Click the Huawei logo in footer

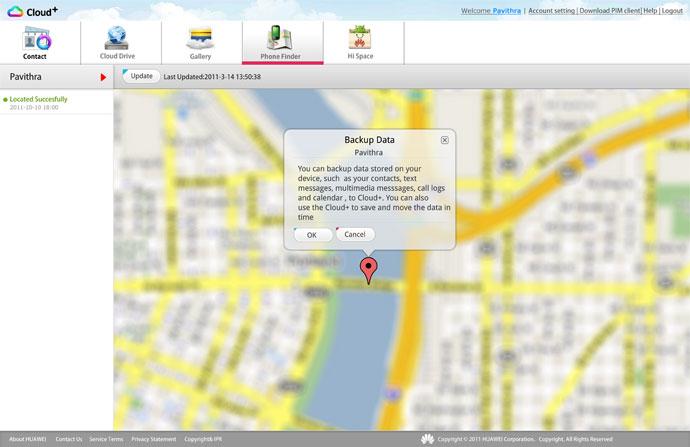tap(427, 439)
